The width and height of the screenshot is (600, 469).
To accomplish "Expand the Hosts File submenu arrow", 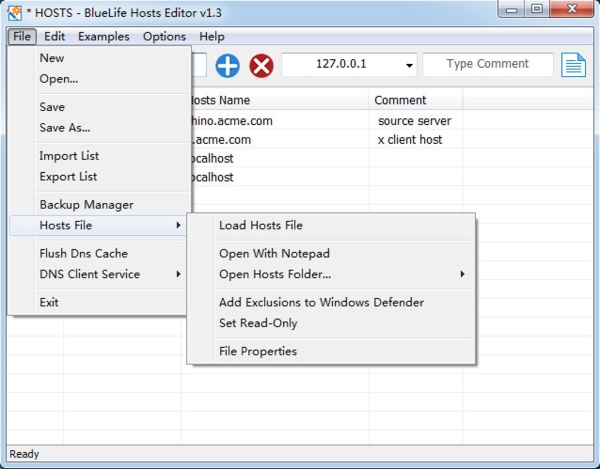I will click(178, 225).
